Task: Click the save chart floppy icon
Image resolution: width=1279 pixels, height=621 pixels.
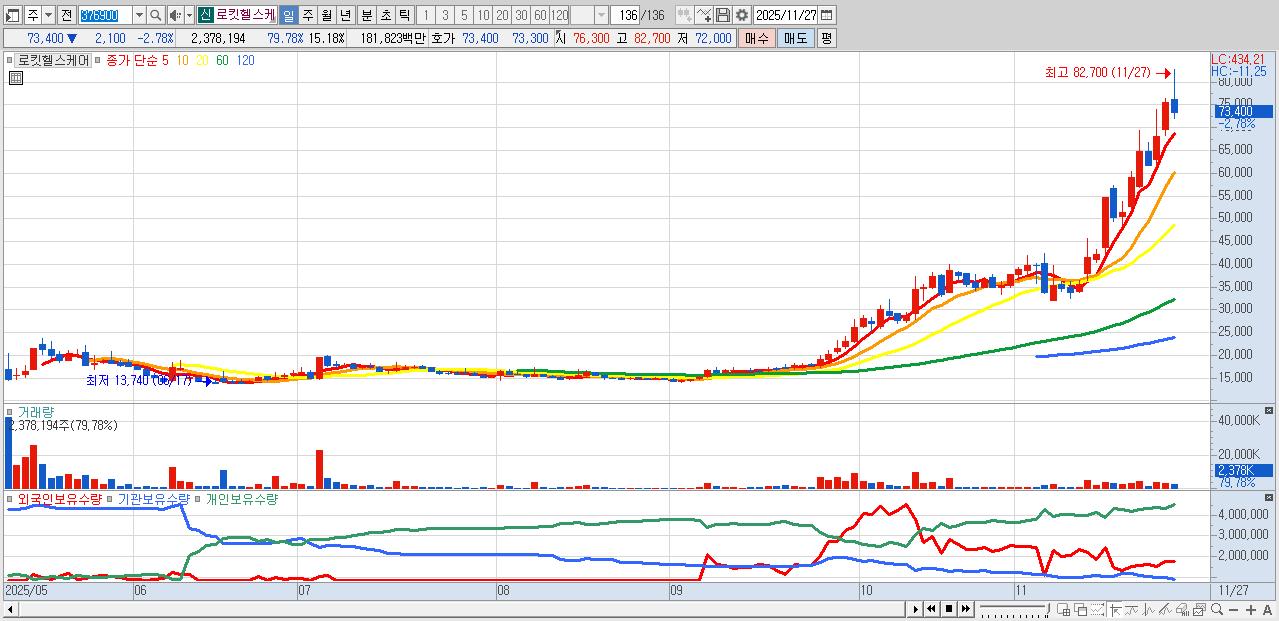Action: tap(722, 15)
